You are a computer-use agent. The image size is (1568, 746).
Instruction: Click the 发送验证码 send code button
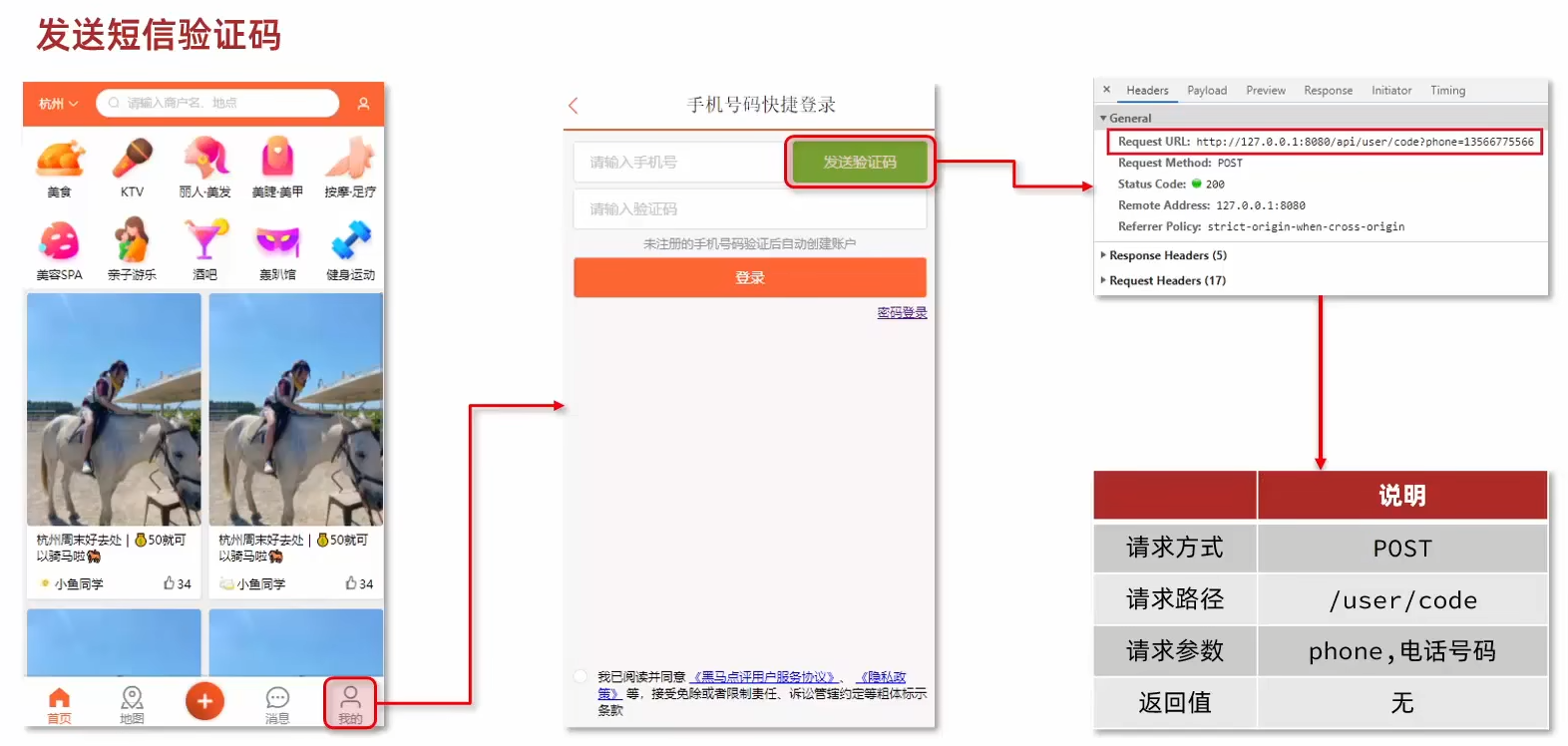[x=860, y=162]
